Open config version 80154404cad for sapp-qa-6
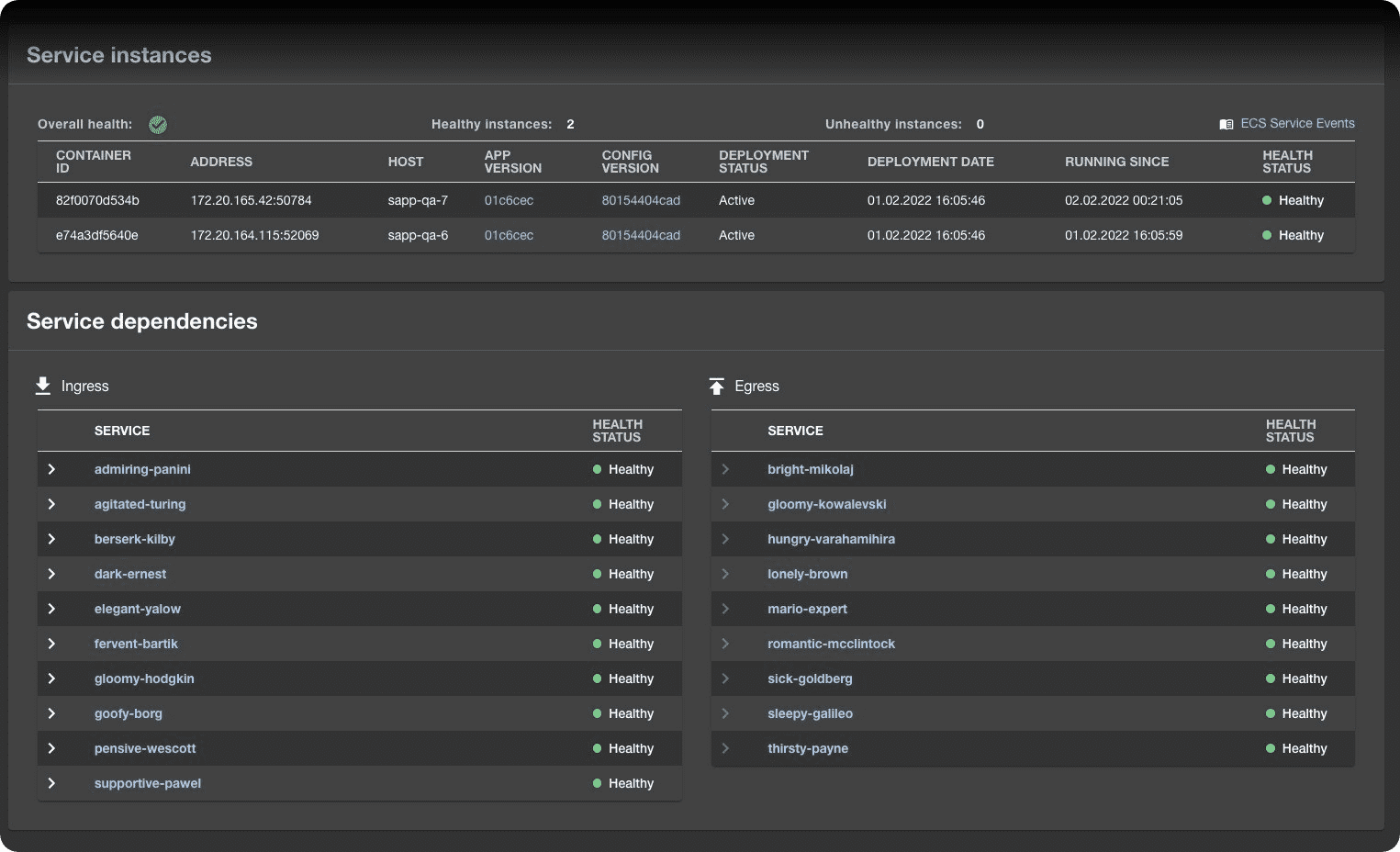Screen dimensions: 1400x852 click(x=641, y=235)
